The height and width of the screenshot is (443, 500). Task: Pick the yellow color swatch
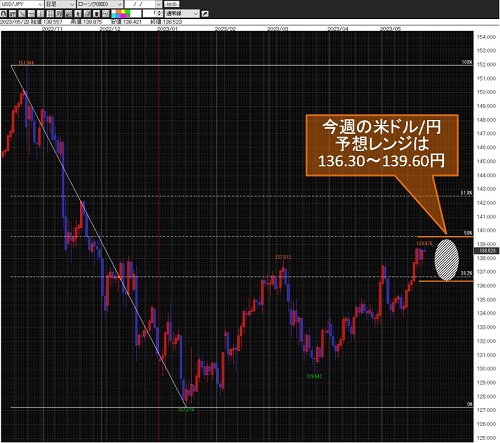click(123, 12)
